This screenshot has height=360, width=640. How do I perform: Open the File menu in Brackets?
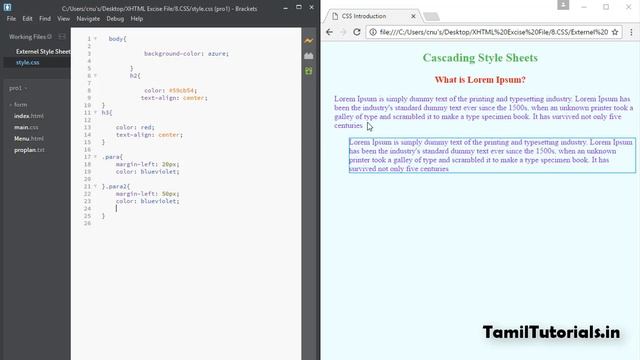[x=11, y=19]
